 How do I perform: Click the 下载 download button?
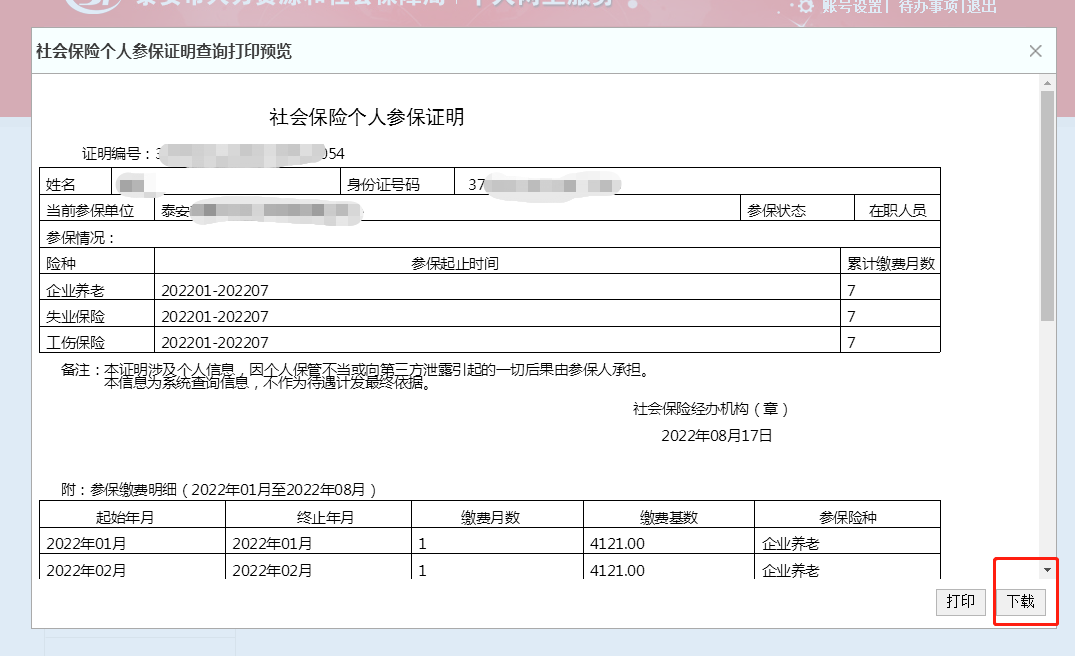tap(1020, 602)
